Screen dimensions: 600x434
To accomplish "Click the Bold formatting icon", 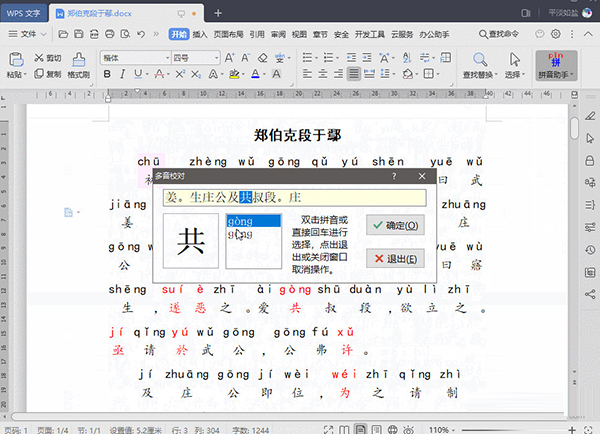I will coord(107,74).
